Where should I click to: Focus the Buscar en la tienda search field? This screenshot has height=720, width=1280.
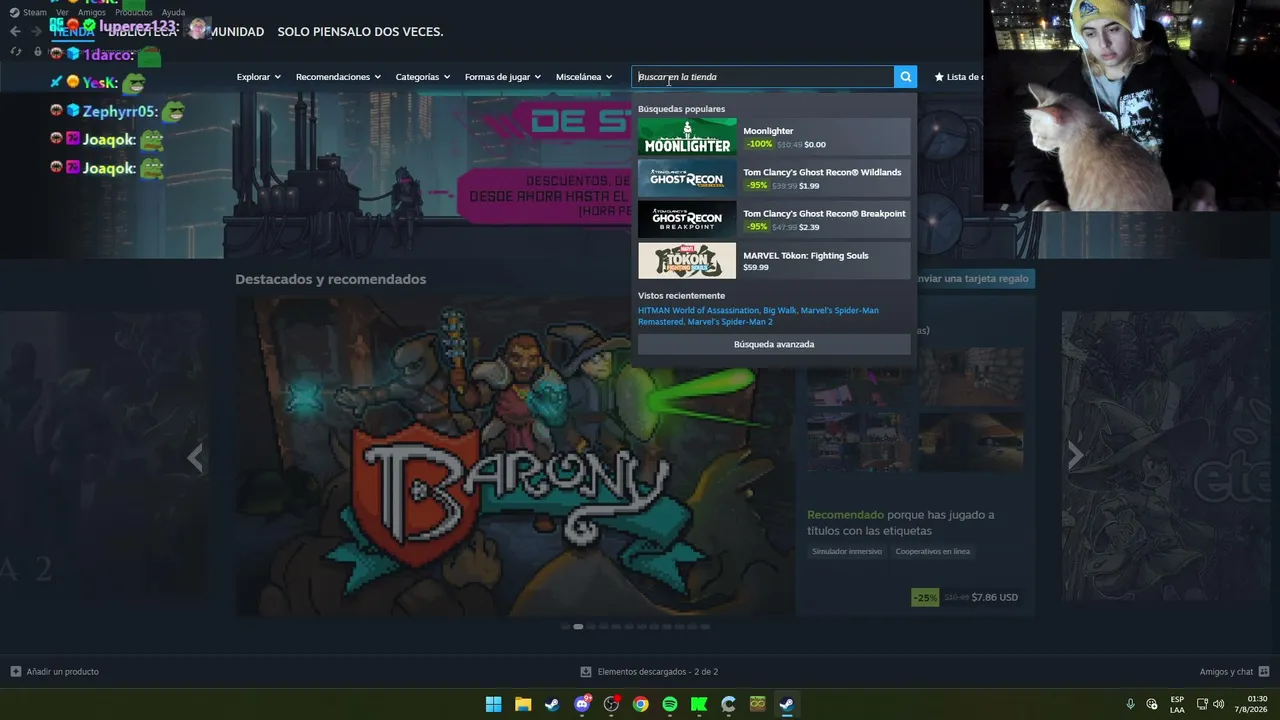click(x=763, y=77)
